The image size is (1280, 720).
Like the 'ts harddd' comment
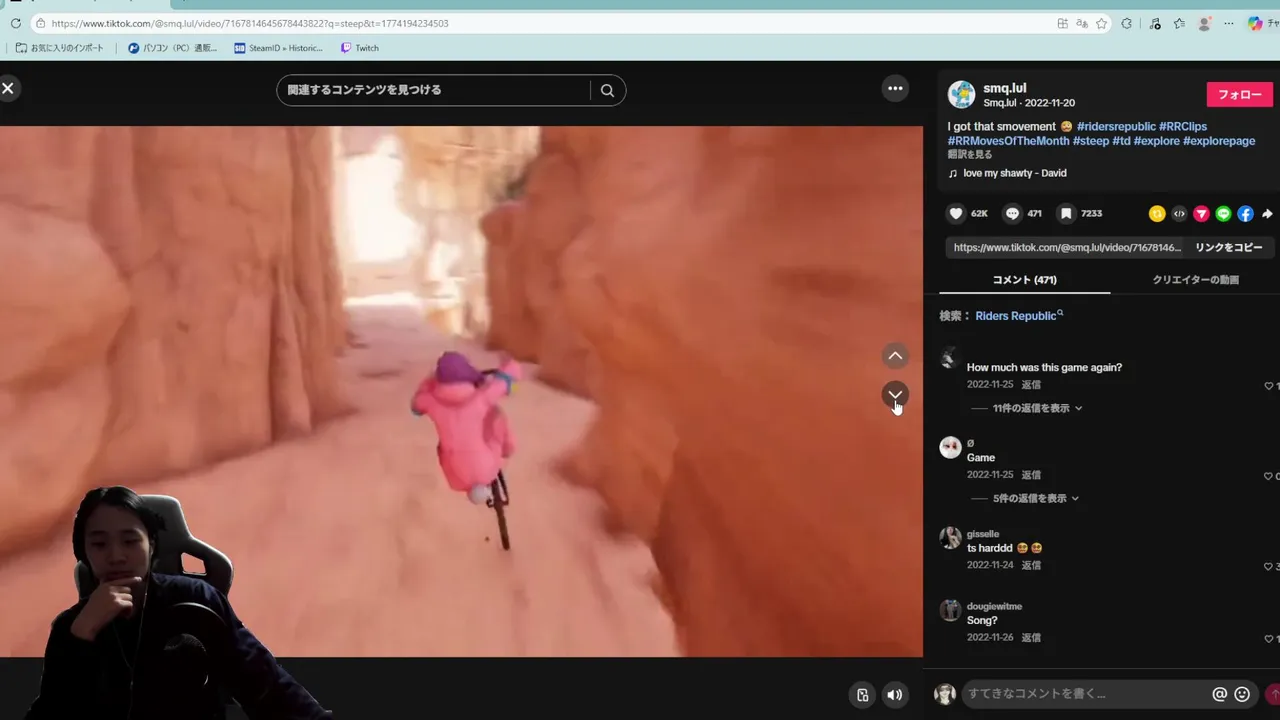[1269, 566]
